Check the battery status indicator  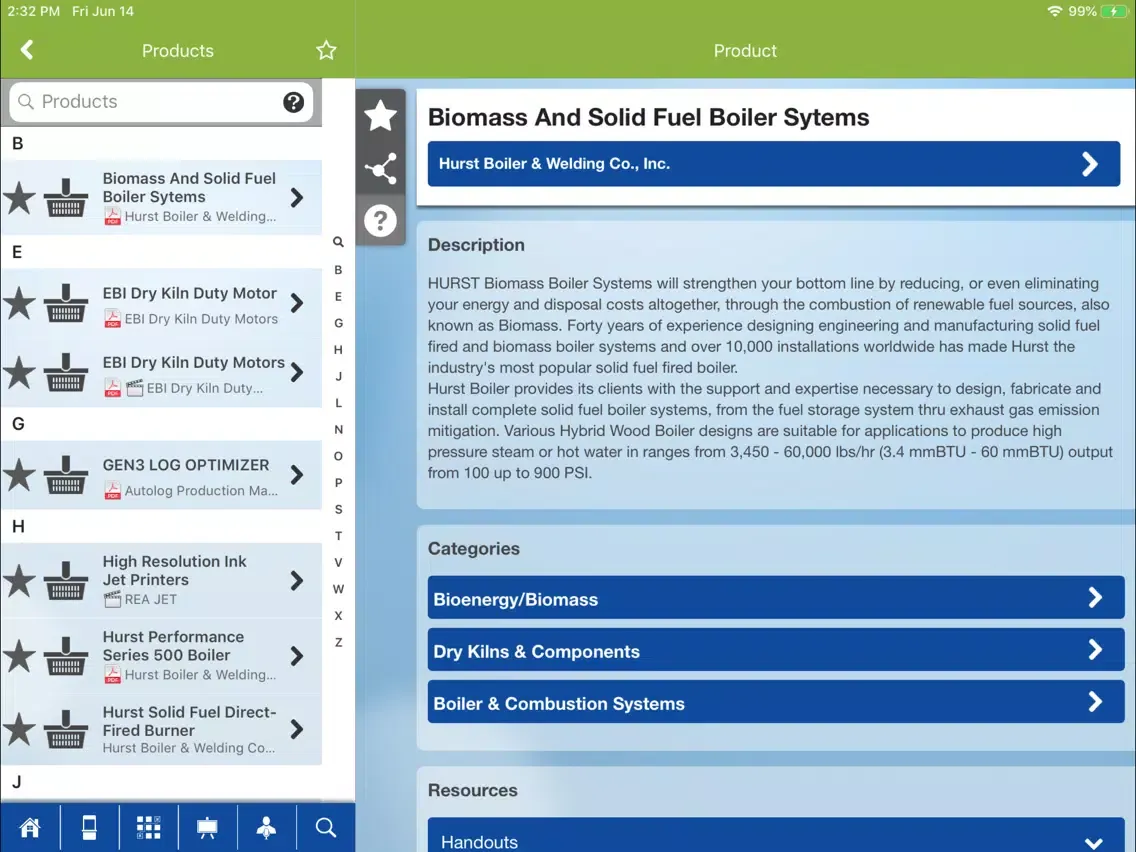(1114, 12)
